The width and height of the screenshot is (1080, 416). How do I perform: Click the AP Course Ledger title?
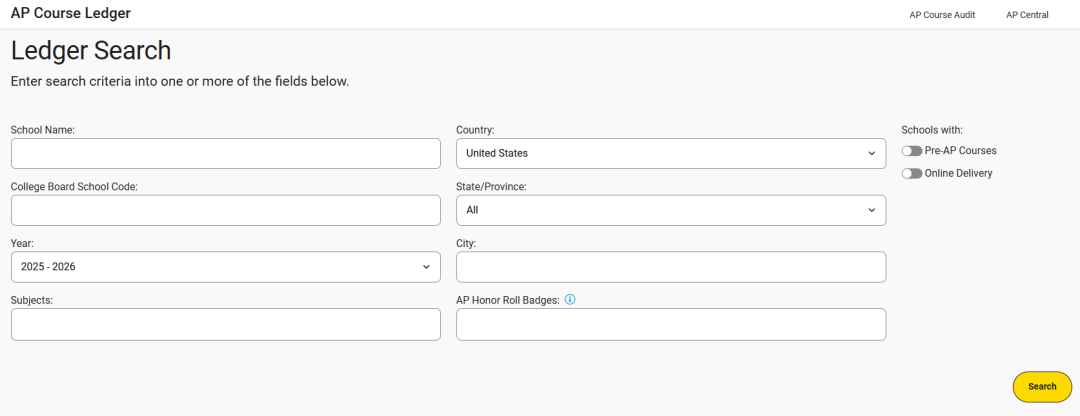tap(70, 13)
